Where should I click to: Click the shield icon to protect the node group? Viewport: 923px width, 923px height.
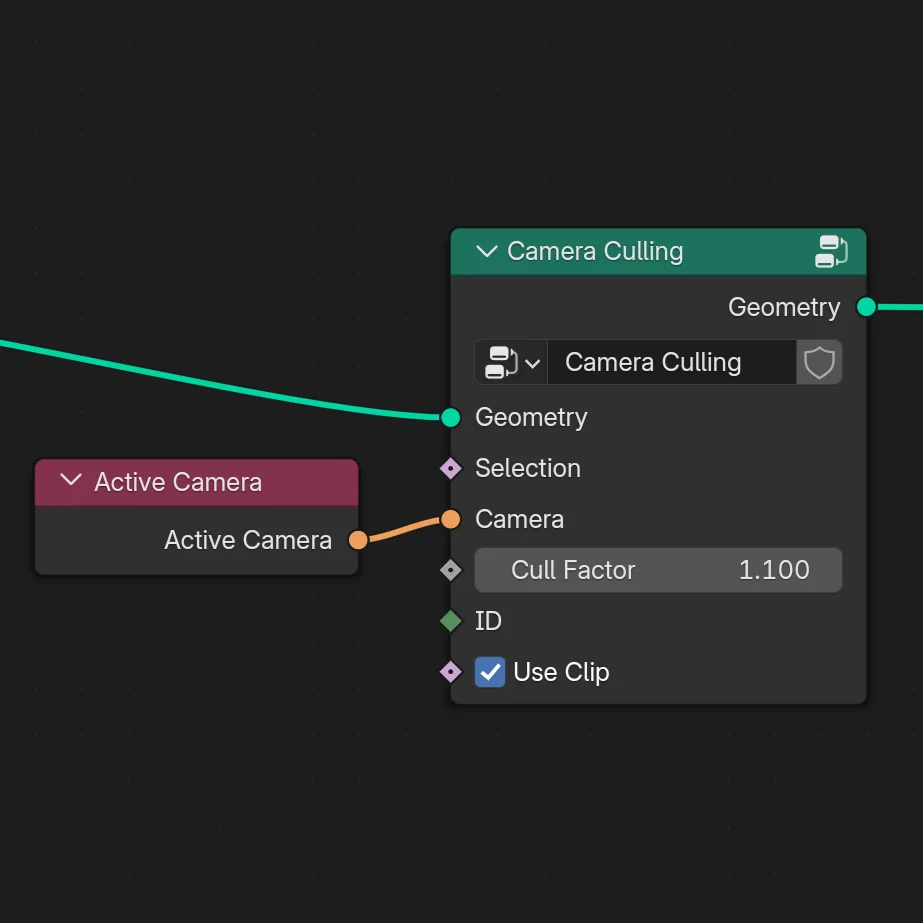pos(819,362)
